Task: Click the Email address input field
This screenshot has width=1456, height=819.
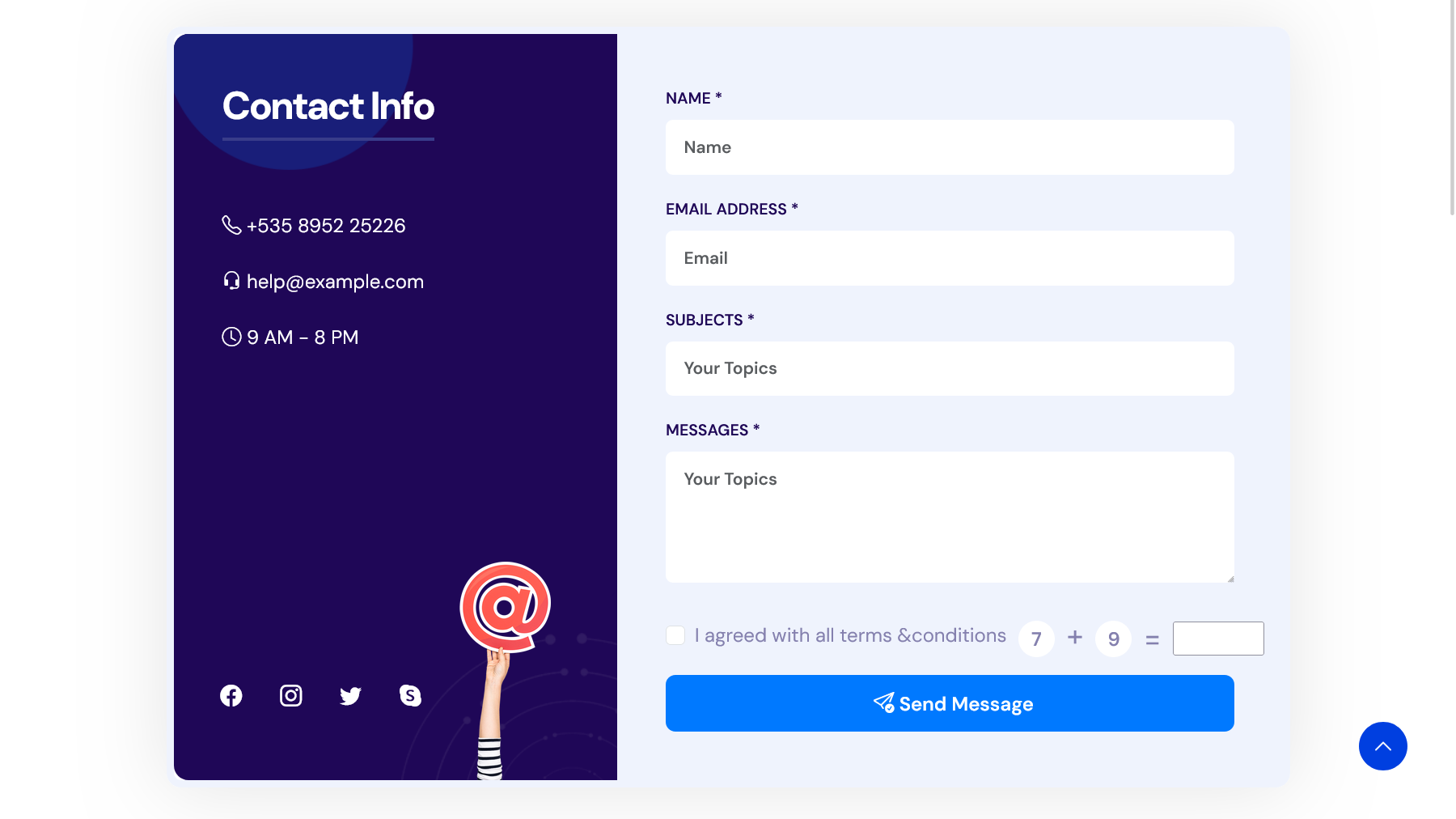Action: pos(950,257)
